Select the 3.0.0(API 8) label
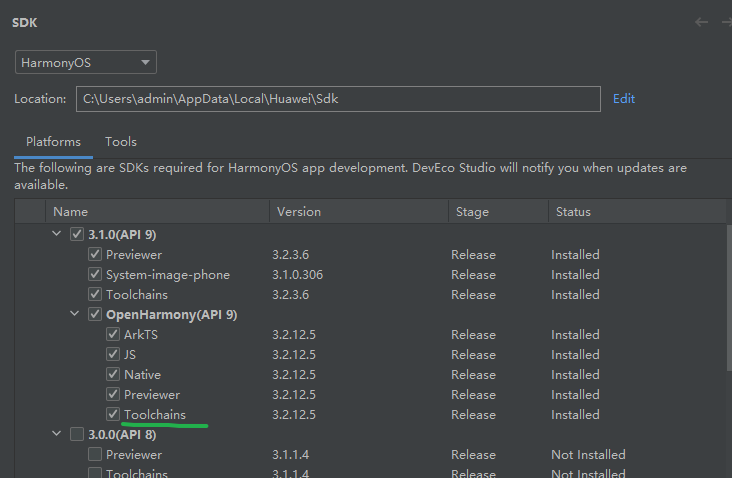 (x=122, y=435)
